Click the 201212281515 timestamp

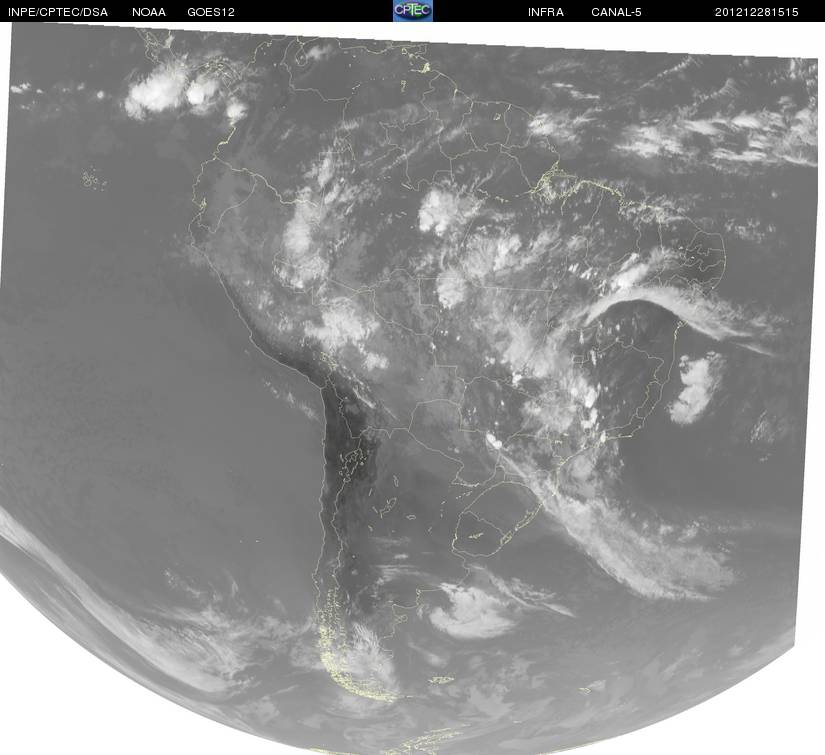coord(756,12)
